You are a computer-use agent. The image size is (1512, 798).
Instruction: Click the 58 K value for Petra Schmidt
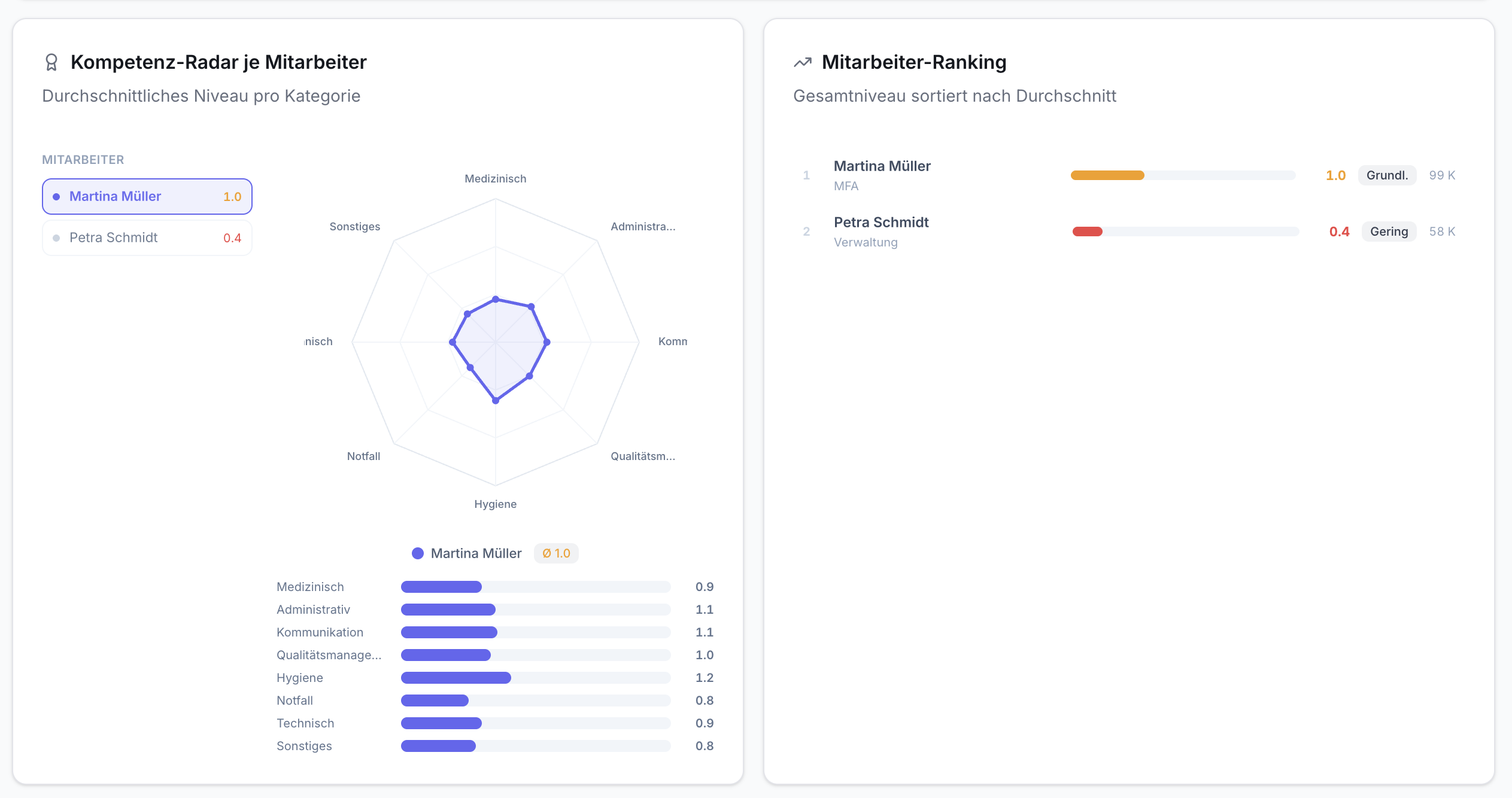coord(1442,232)
